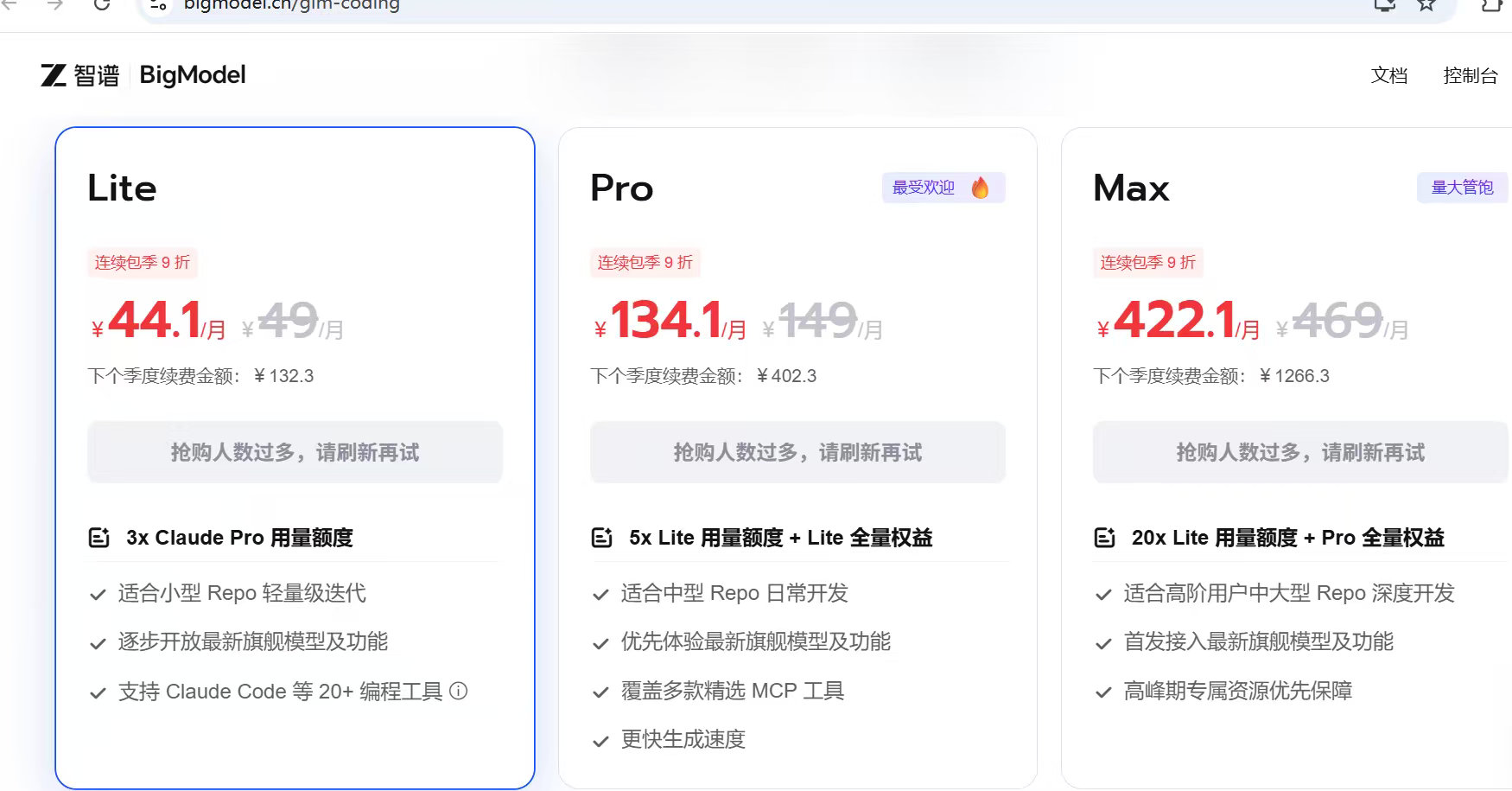Click the Max plan purchase button

click(1300, 452)
